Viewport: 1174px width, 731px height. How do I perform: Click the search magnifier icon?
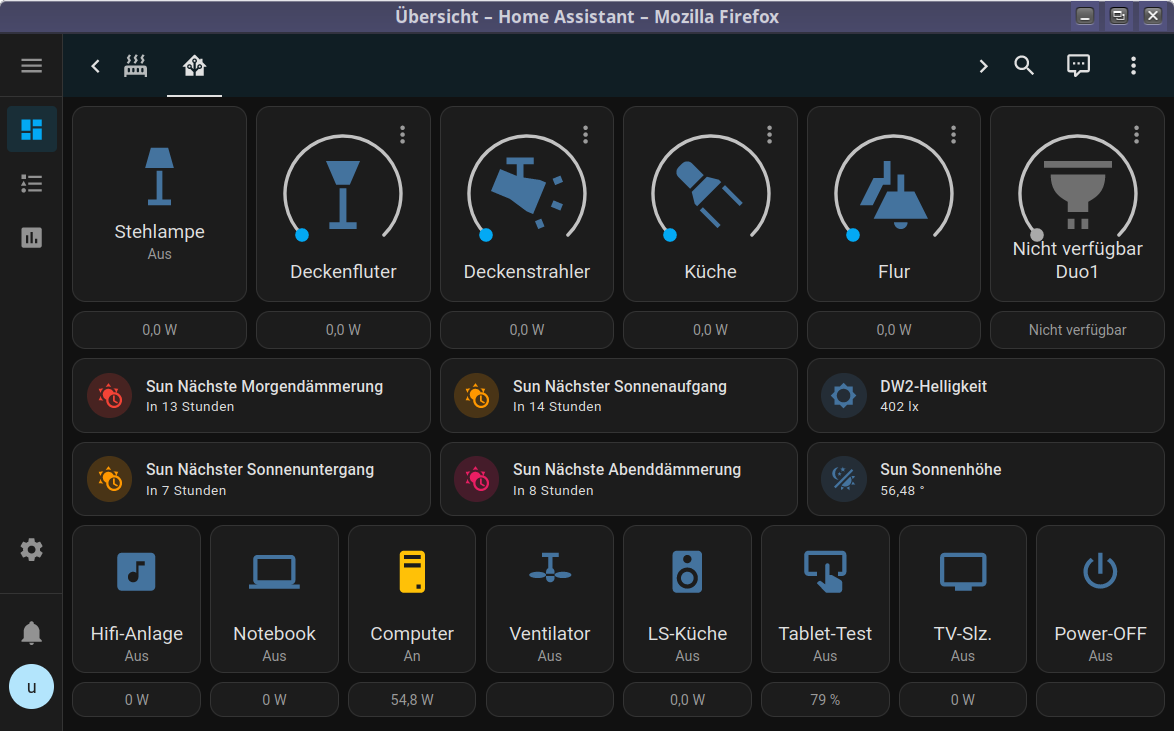1023,66
